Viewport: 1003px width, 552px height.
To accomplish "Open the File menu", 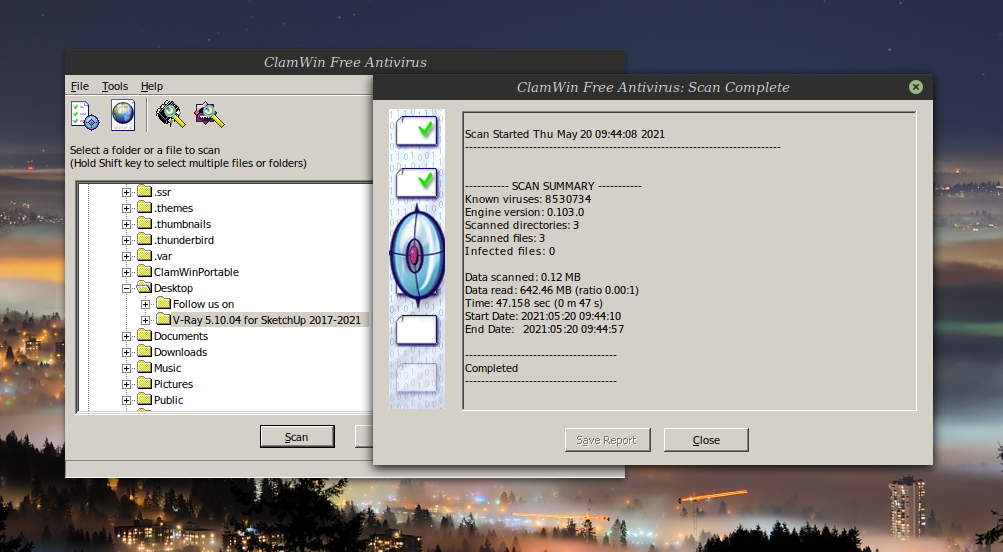I will (80, 86).
